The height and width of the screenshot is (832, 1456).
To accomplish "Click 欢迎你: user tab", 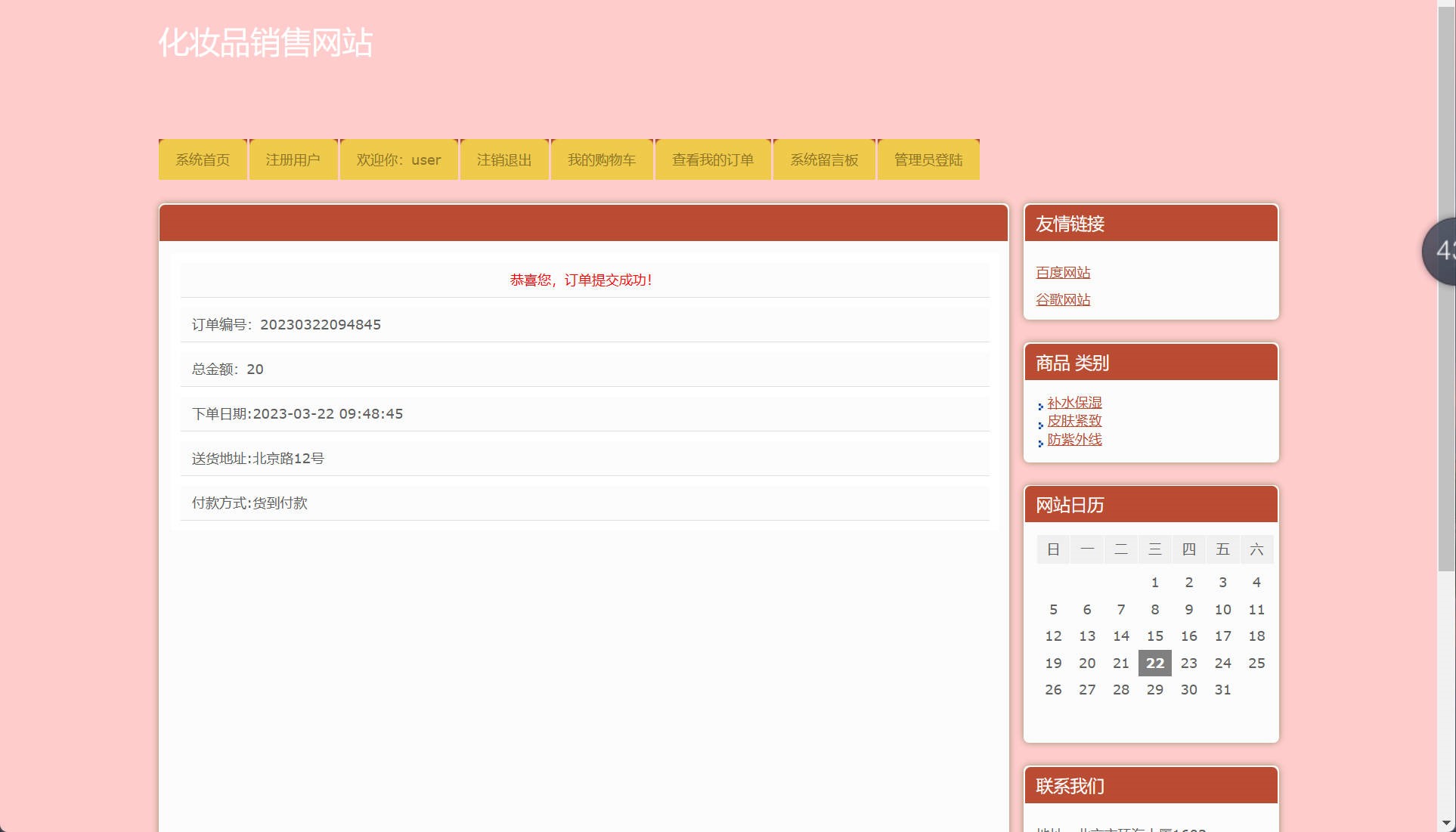I will click(398, 159).
